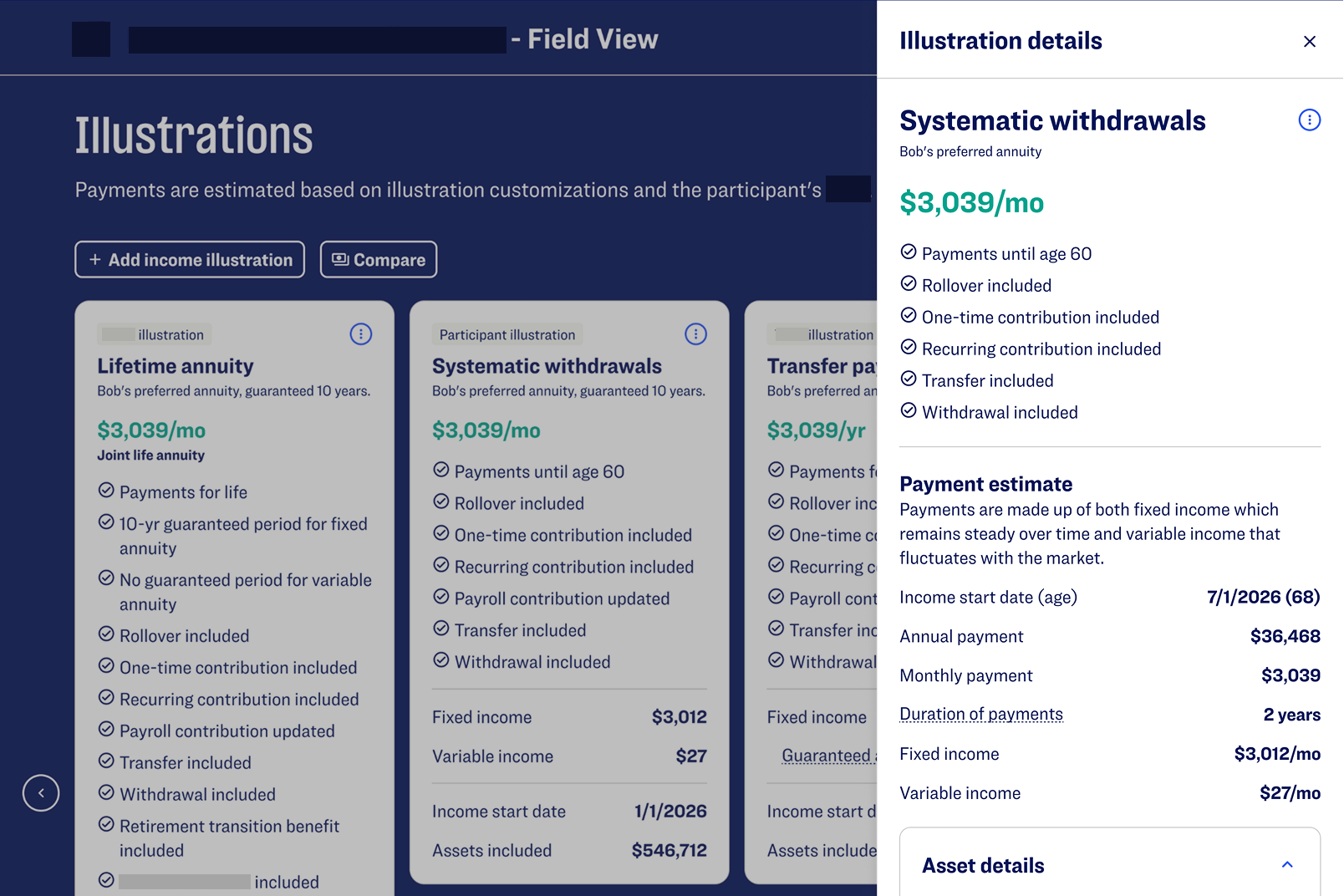1344x896 pixels.
Task: Click the Add income illustration button
Action: (x=190, y=260)
